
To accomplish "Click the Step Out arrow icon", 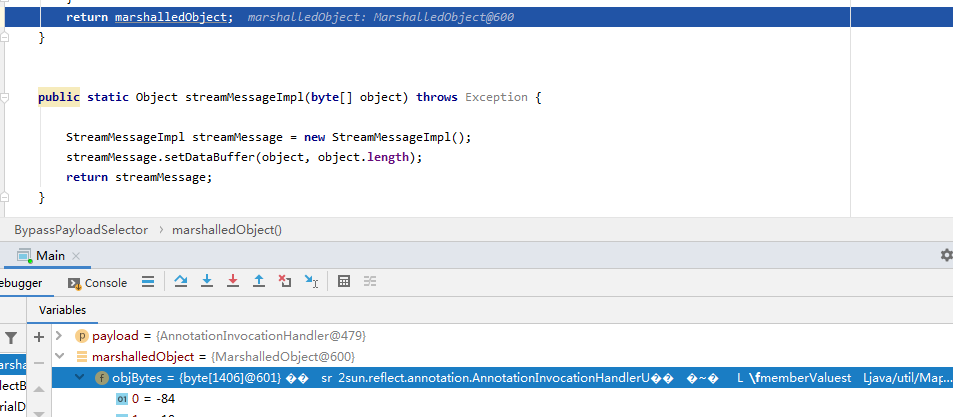I will click(x=258, y=282).
